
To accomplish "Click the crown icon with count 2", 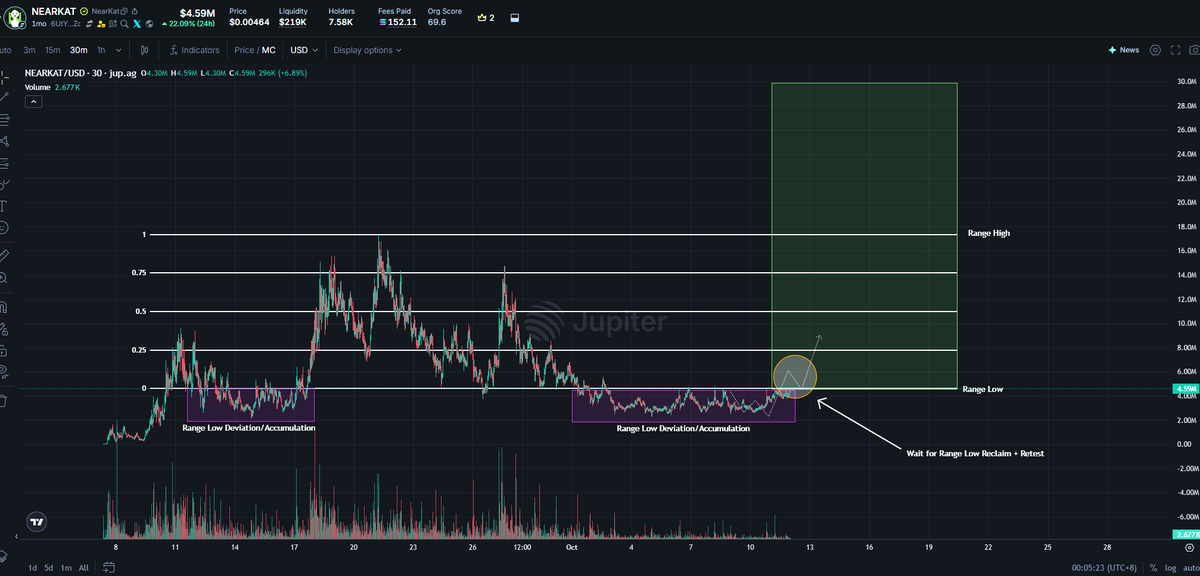I will [x=487, y=17].
